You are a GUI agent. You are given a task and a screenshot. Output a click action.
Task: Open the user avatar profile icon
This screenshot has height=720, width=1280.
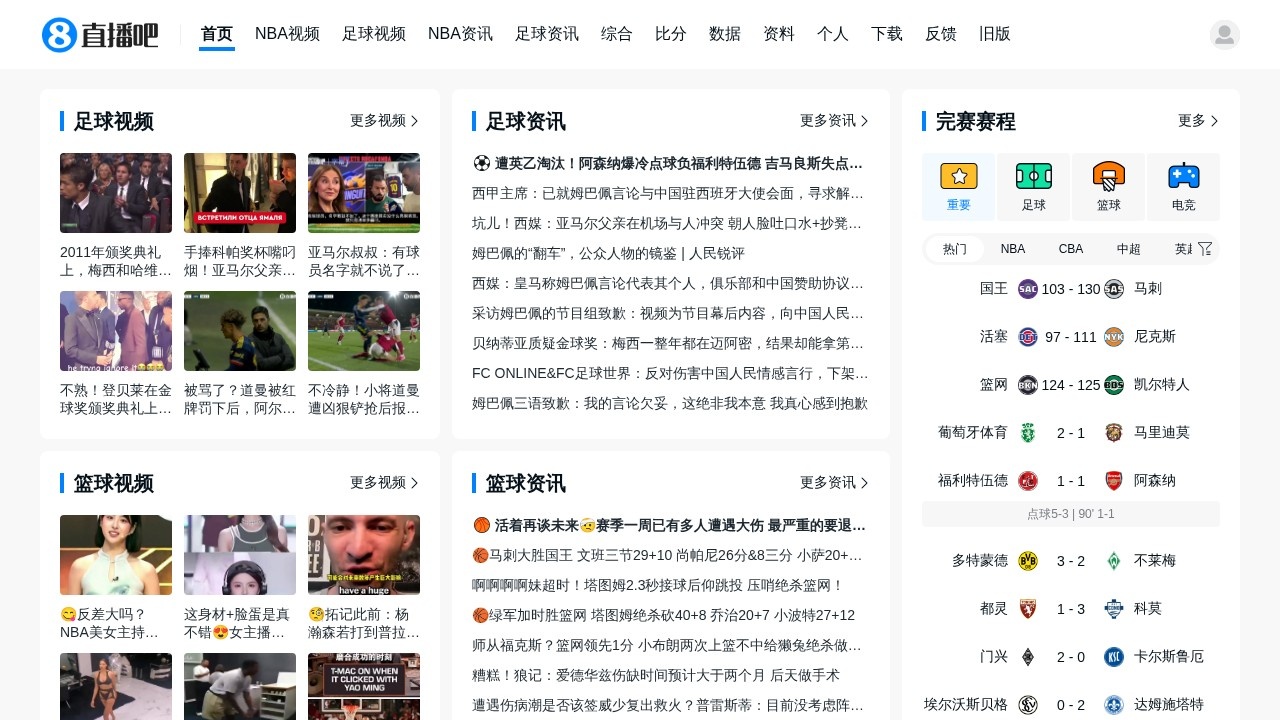pyautogui.click(x=1225, y=34)
